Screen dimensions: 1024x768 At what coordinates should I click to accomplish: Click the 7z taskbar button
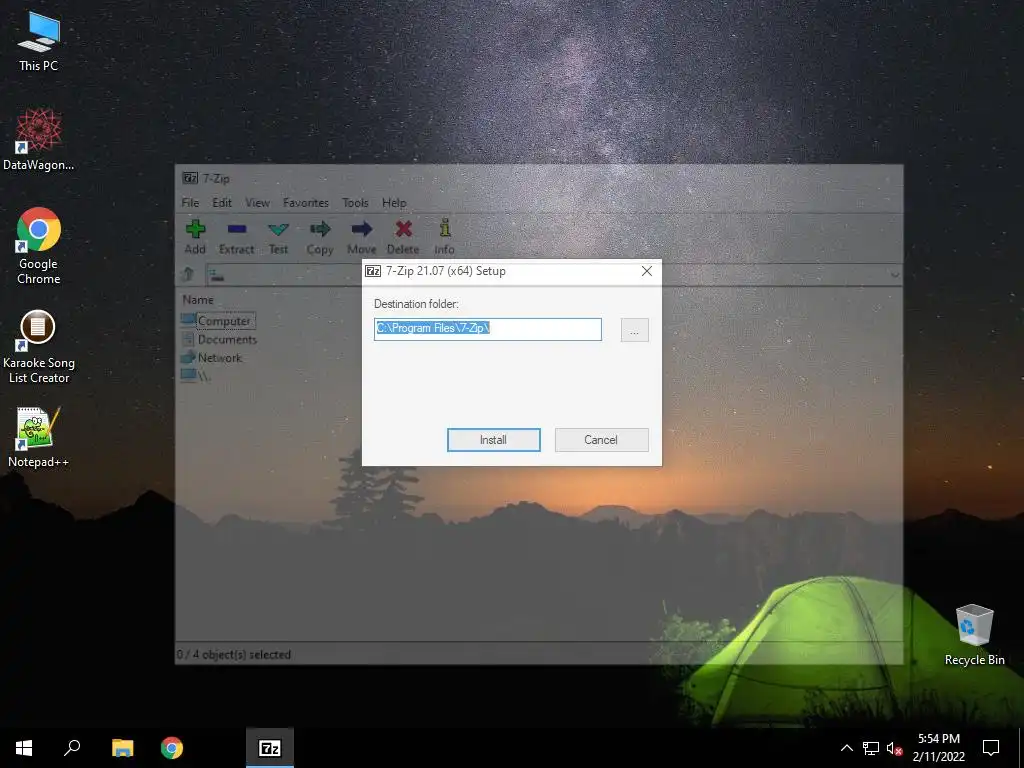click(270, 748)
